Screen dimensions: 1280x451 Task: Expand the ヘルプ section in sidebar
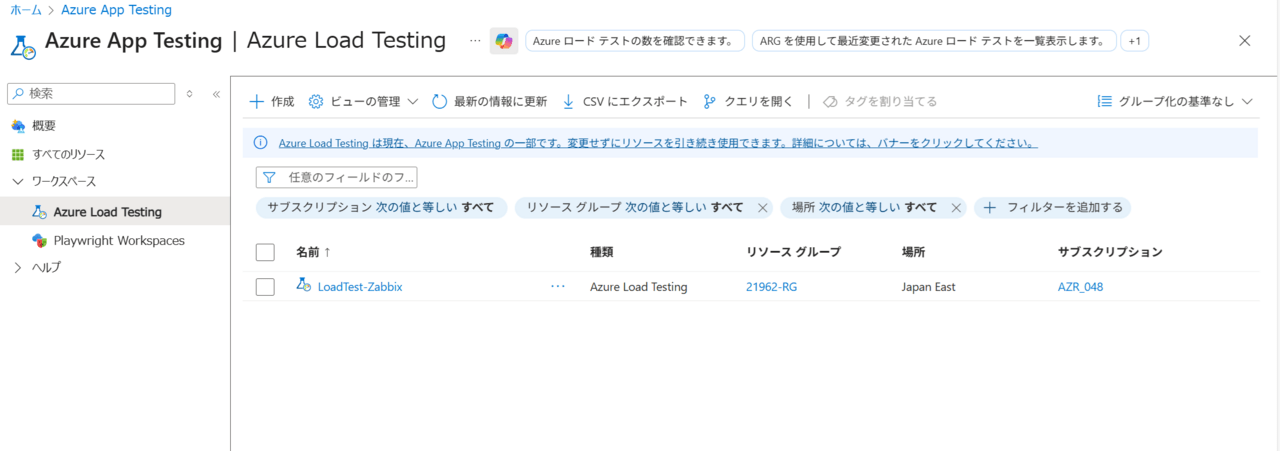point(18,268)
